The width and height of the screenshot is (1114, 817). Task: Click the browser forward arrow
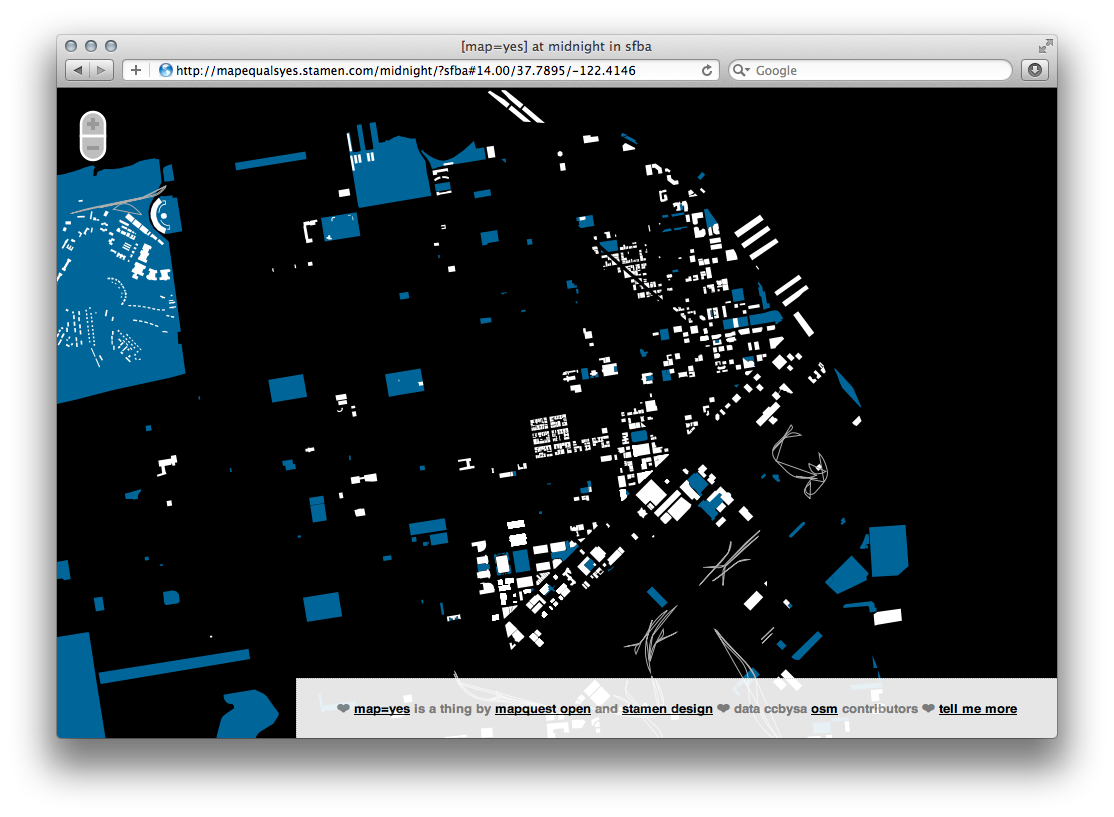tap(100, 70)
